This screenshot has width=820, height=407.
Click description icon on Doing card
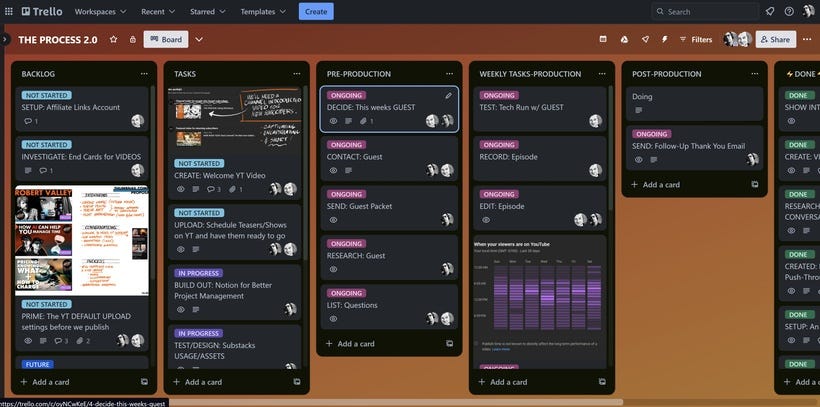[639, 110]
